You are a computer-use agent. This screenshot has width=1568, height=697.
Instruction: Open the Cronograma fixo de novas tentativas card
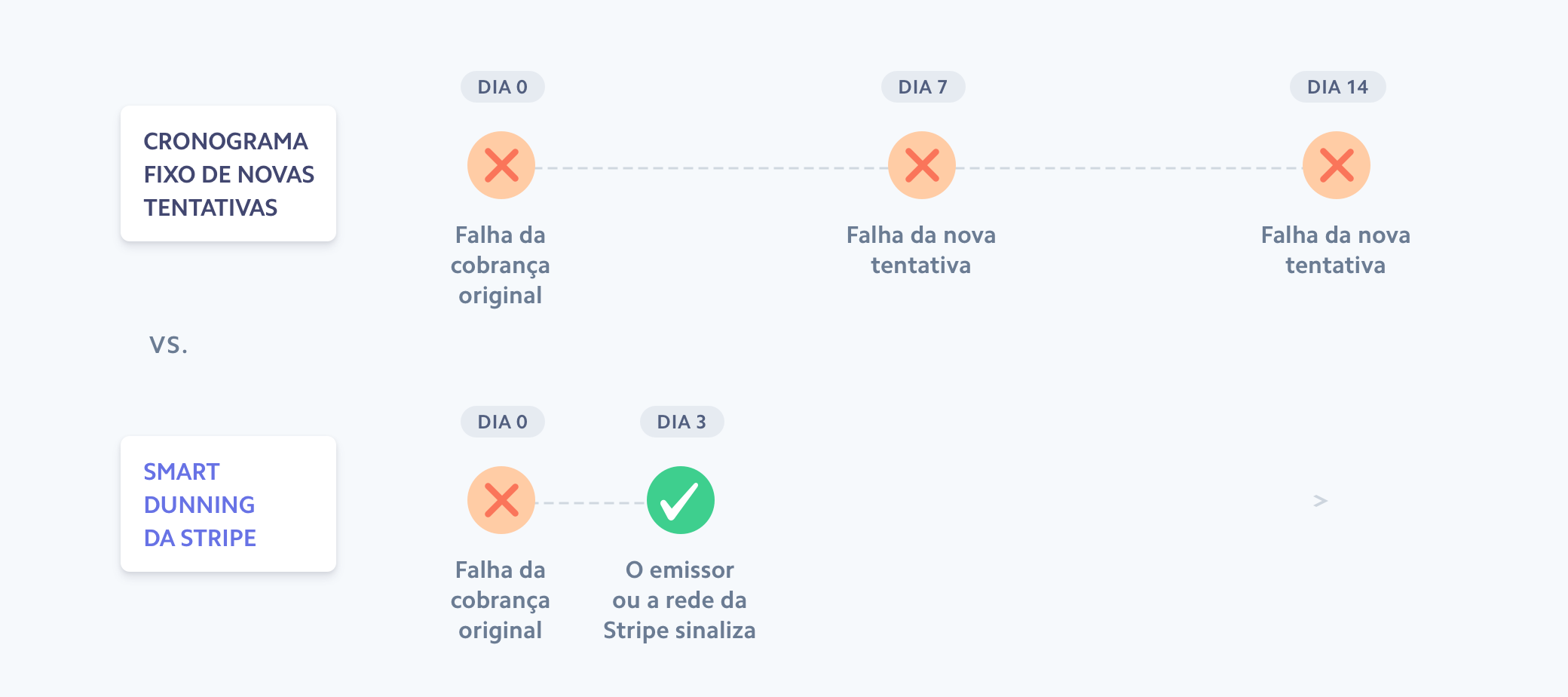click(x=228, y=173)
